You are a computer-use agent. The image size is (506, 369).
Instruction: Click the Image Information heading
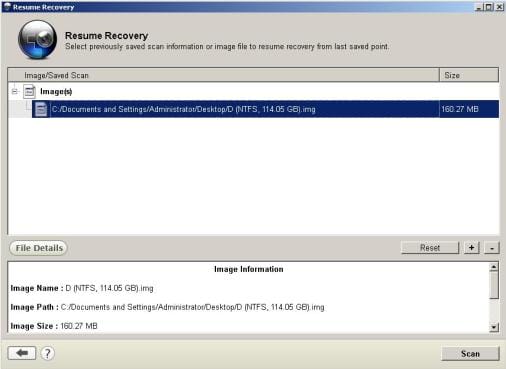[249, 269]
